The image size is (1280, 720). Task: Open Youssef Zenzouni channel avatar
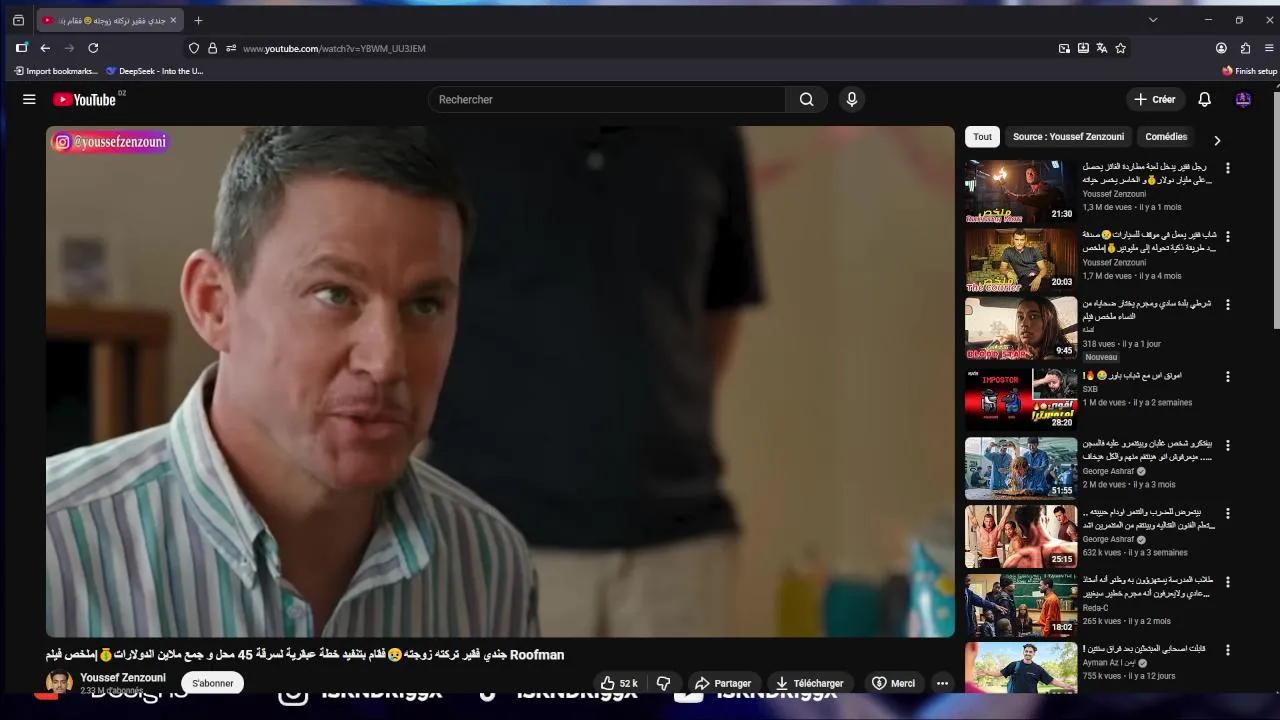[59, 683]
